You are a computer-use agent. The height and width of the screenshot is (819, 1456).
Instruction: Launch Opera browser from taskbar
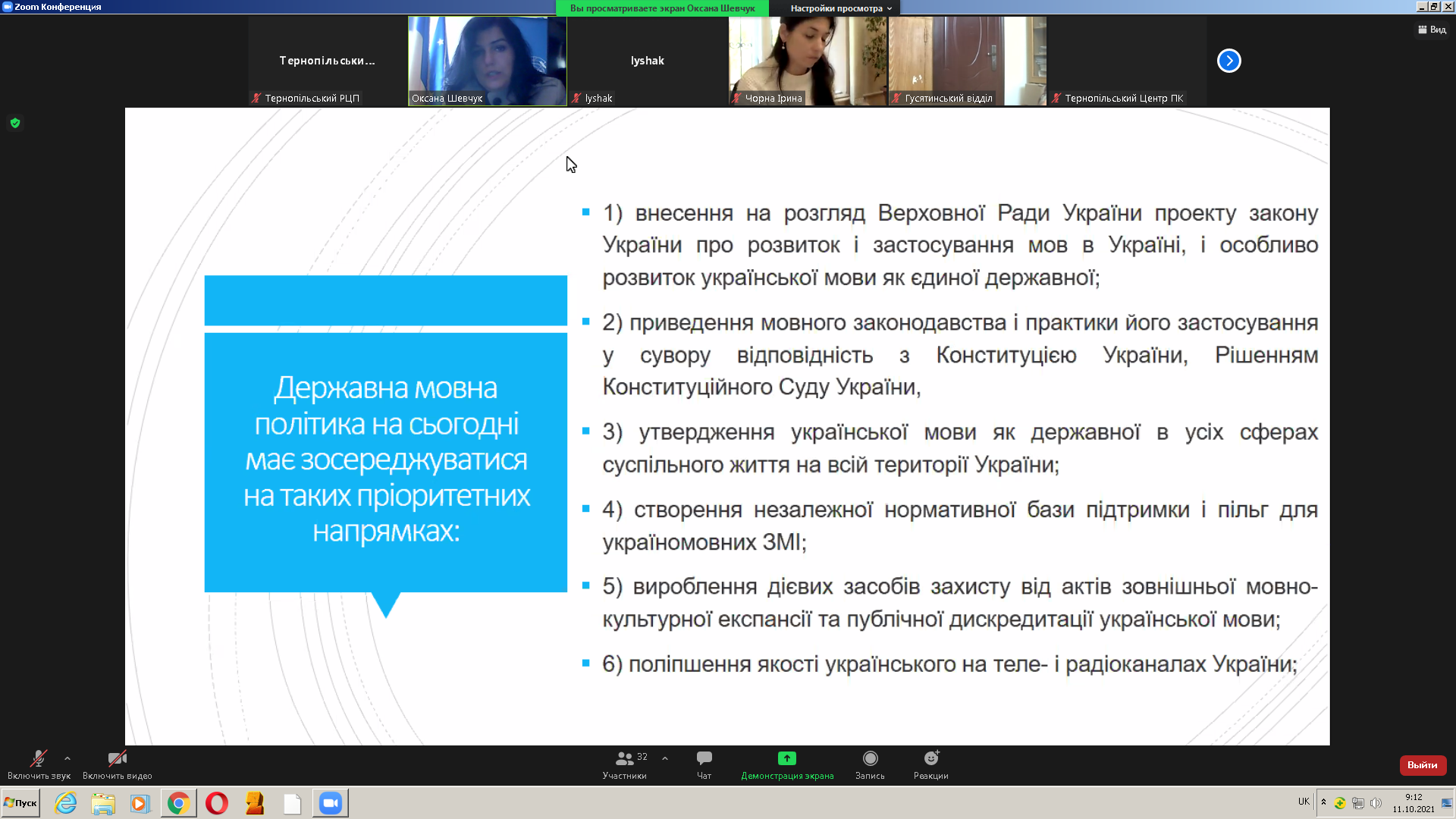(217, 803)
